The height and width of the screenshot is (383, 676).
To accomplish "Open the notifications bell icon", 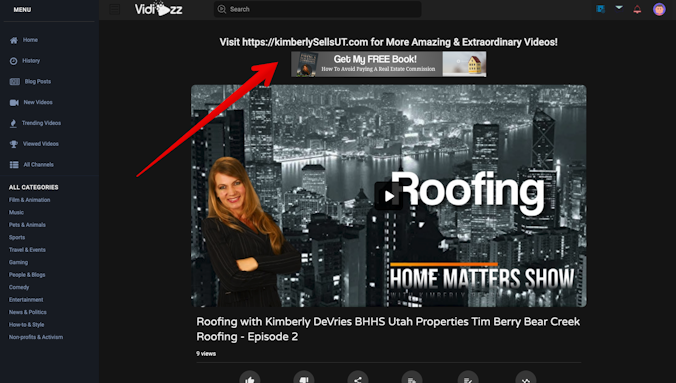I will click(637, 9).
